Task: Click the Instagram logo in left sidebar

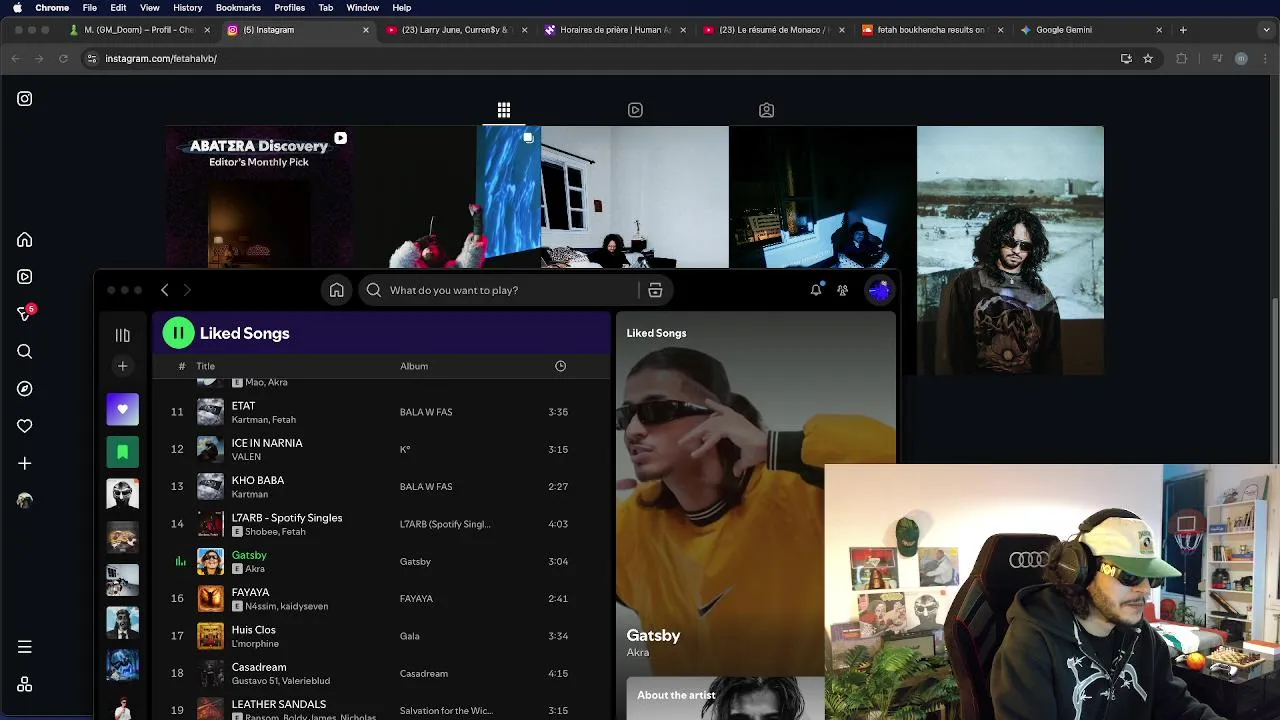Action: click(x=25, y=99)
